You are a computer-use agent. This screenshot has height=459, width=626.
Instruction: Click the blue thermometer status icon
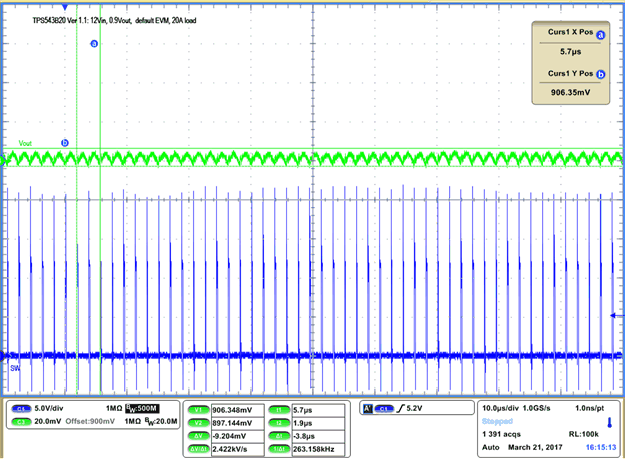click(x=610, y=423)
